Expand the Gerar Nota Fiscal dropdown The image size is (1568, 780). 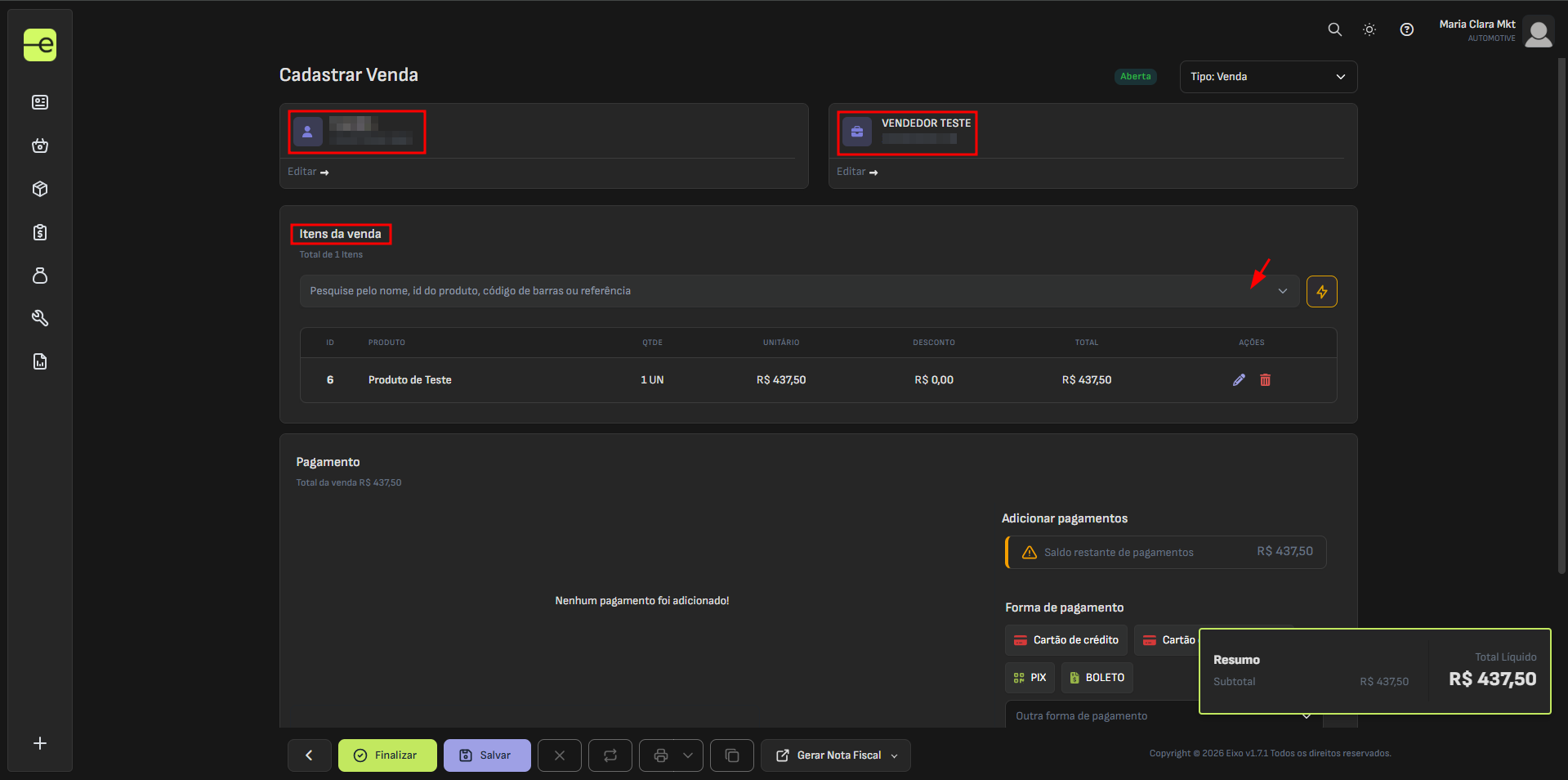click(x=895, y=755)
